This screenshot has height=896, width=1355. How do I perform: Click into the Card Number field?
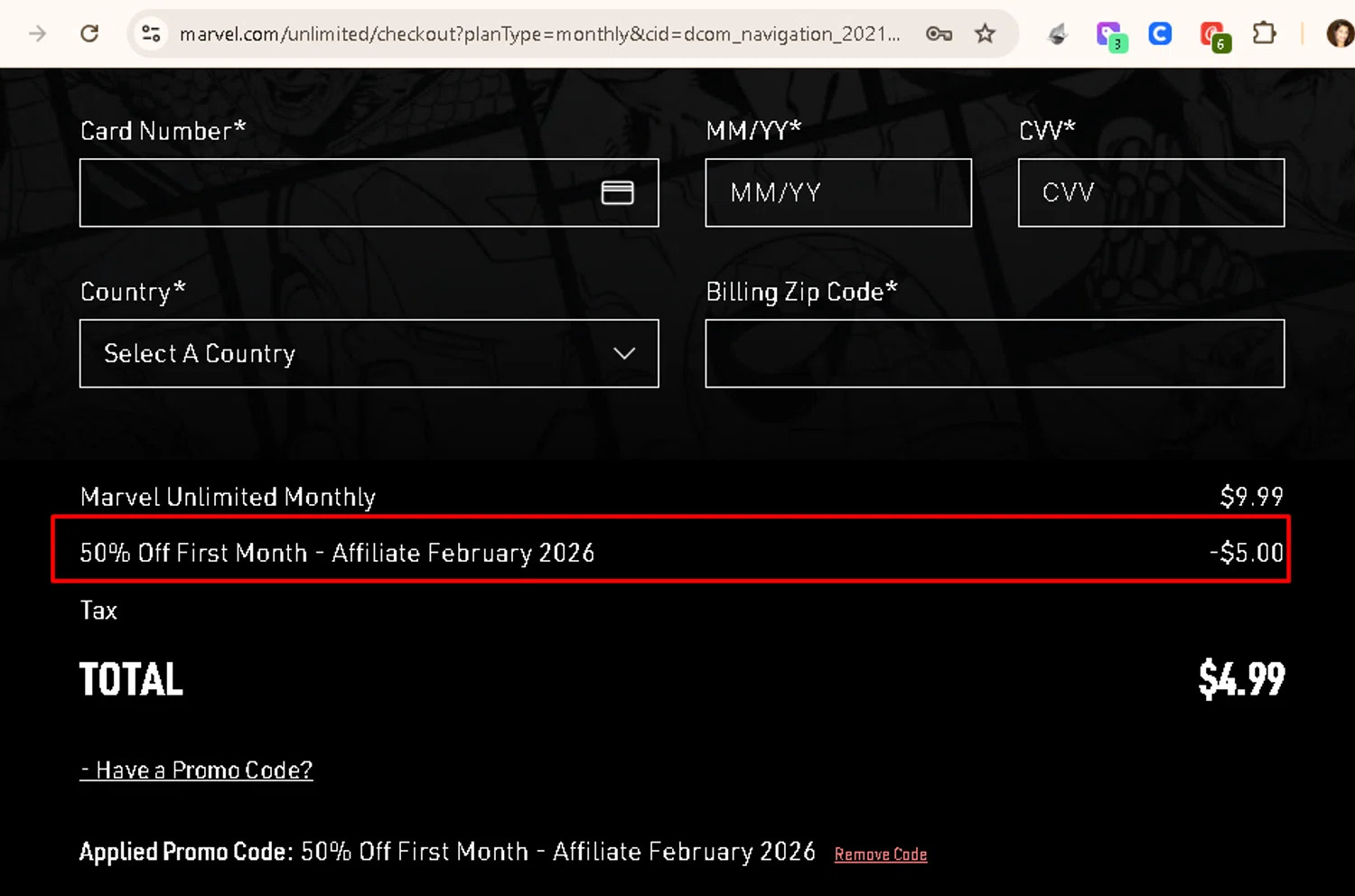click(369, 192)
